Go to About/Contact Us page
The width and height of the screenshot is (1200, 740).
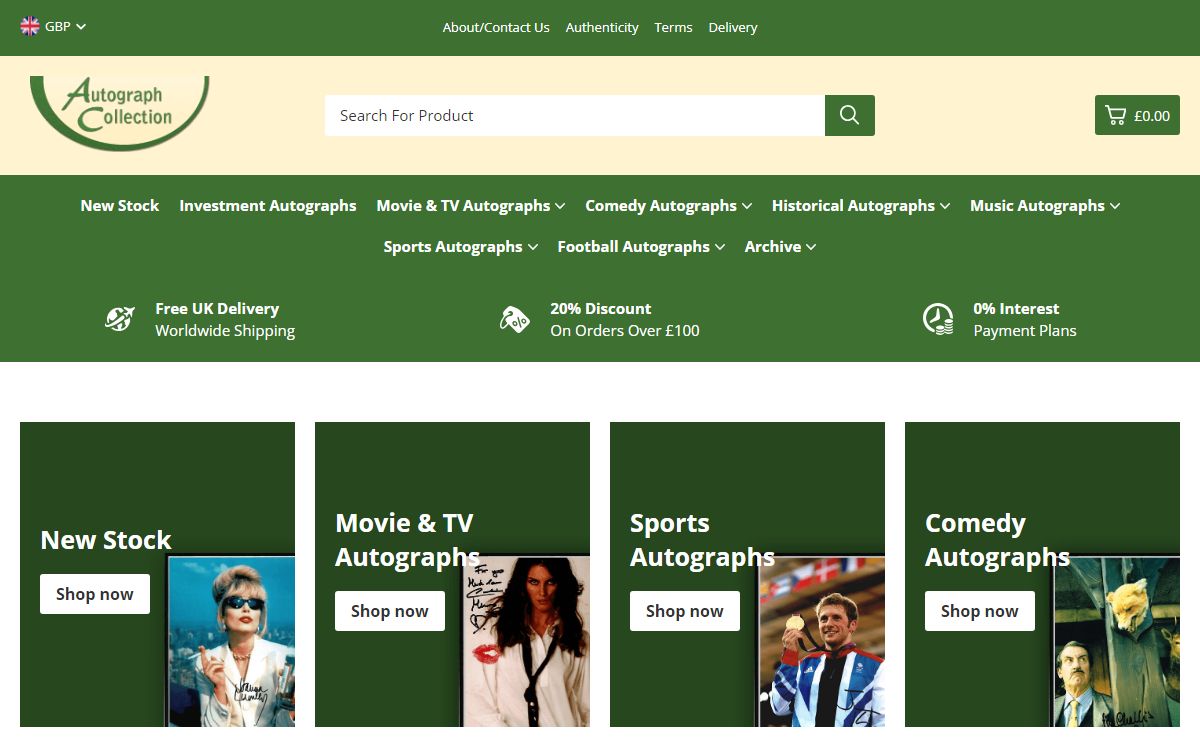[x=496, y=27]
